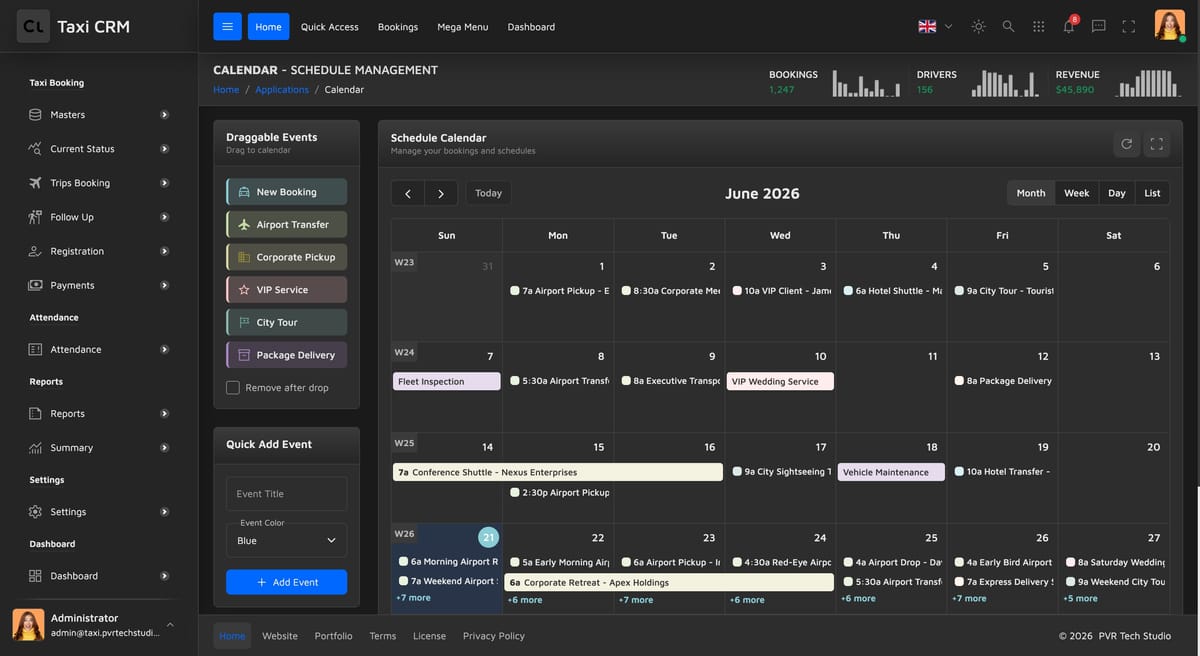
Task: Click the hamburger menu toggle button
Action: pos(227,27)
